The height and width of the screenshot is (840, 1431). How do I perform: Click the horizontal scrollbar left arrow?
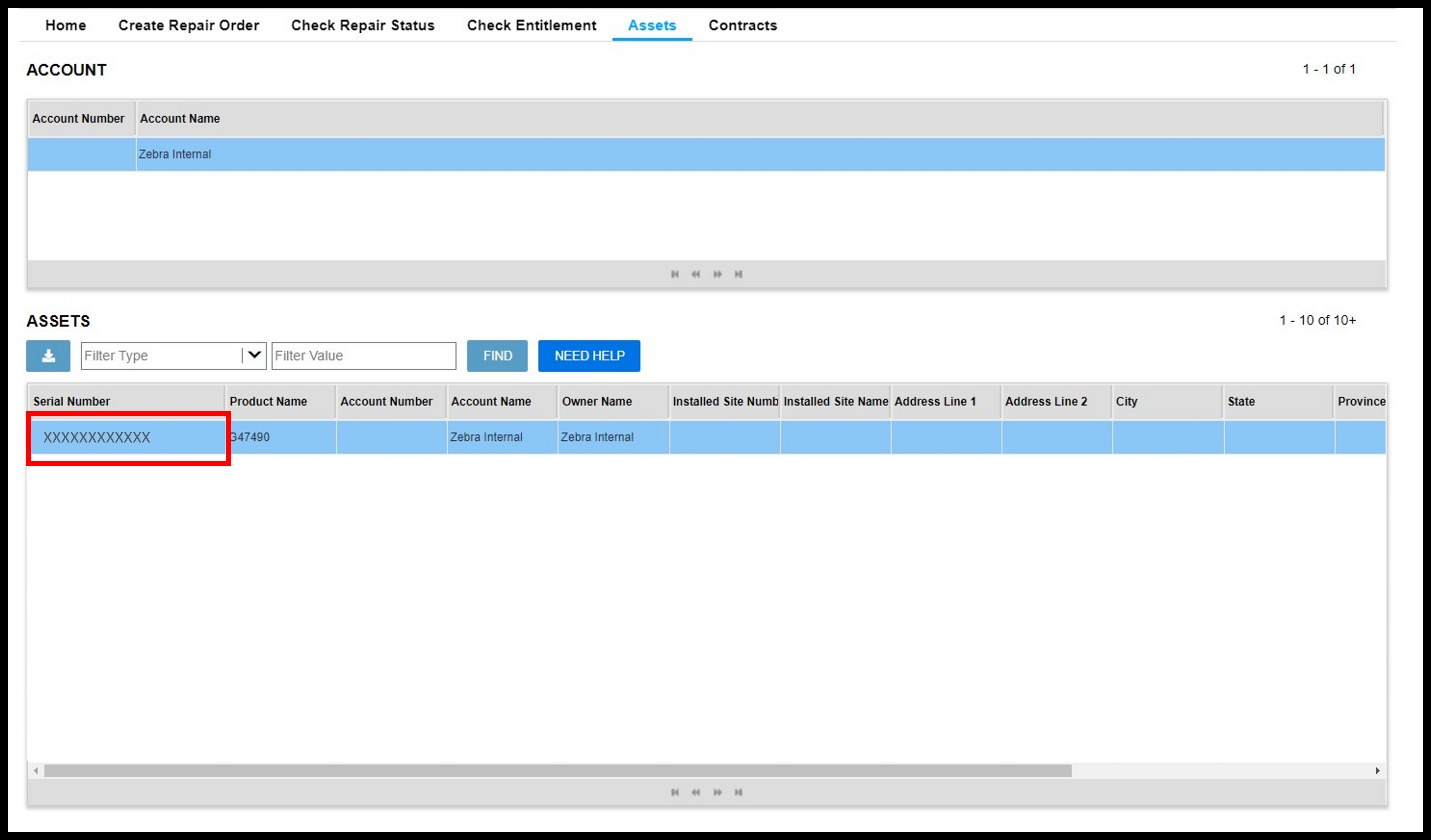click(x=36, y=771)
